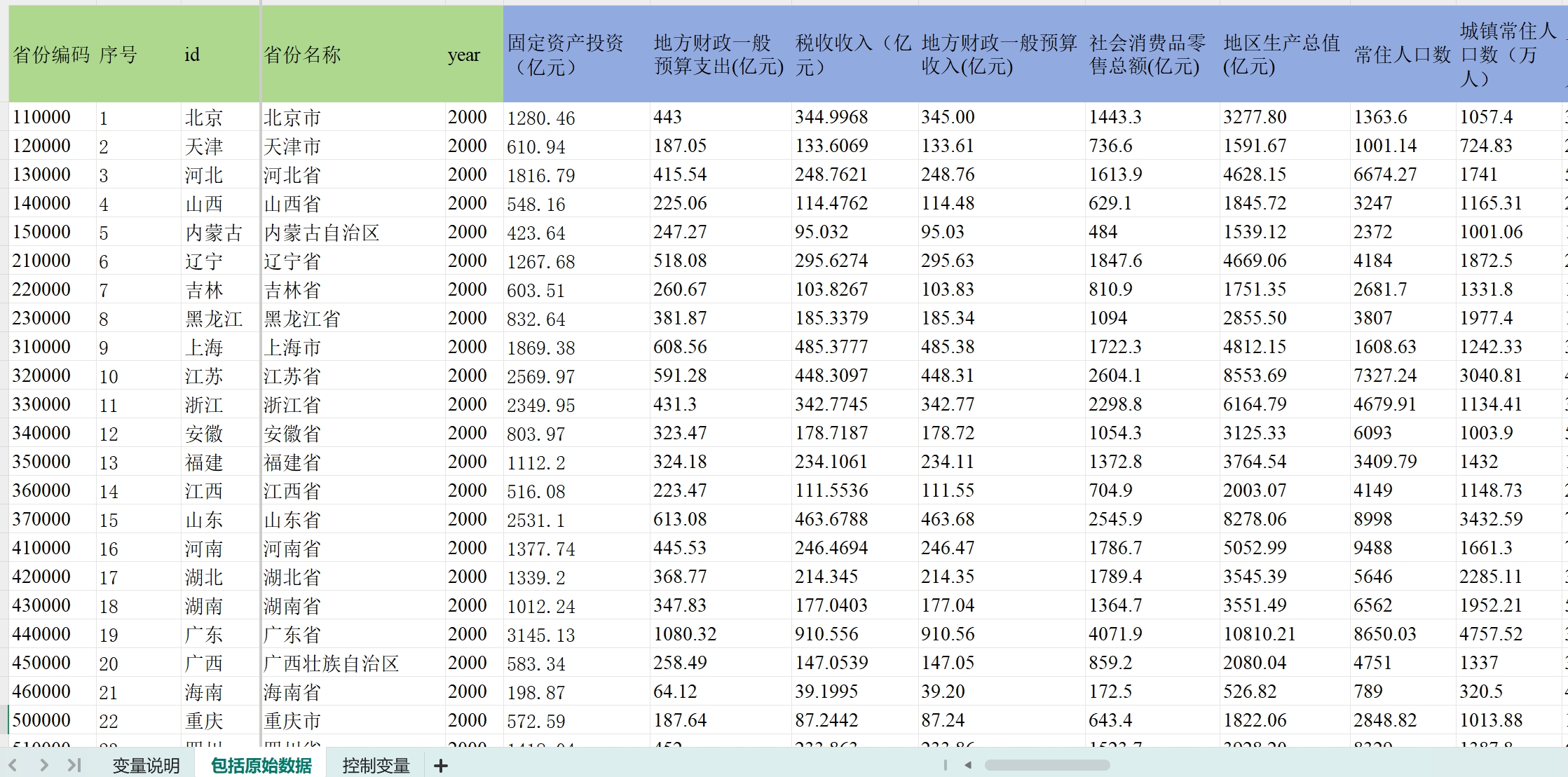Click the horizontal scrollbar thumb
The width and height of the screenshot is (1568, 777).
click(1047, 765)
